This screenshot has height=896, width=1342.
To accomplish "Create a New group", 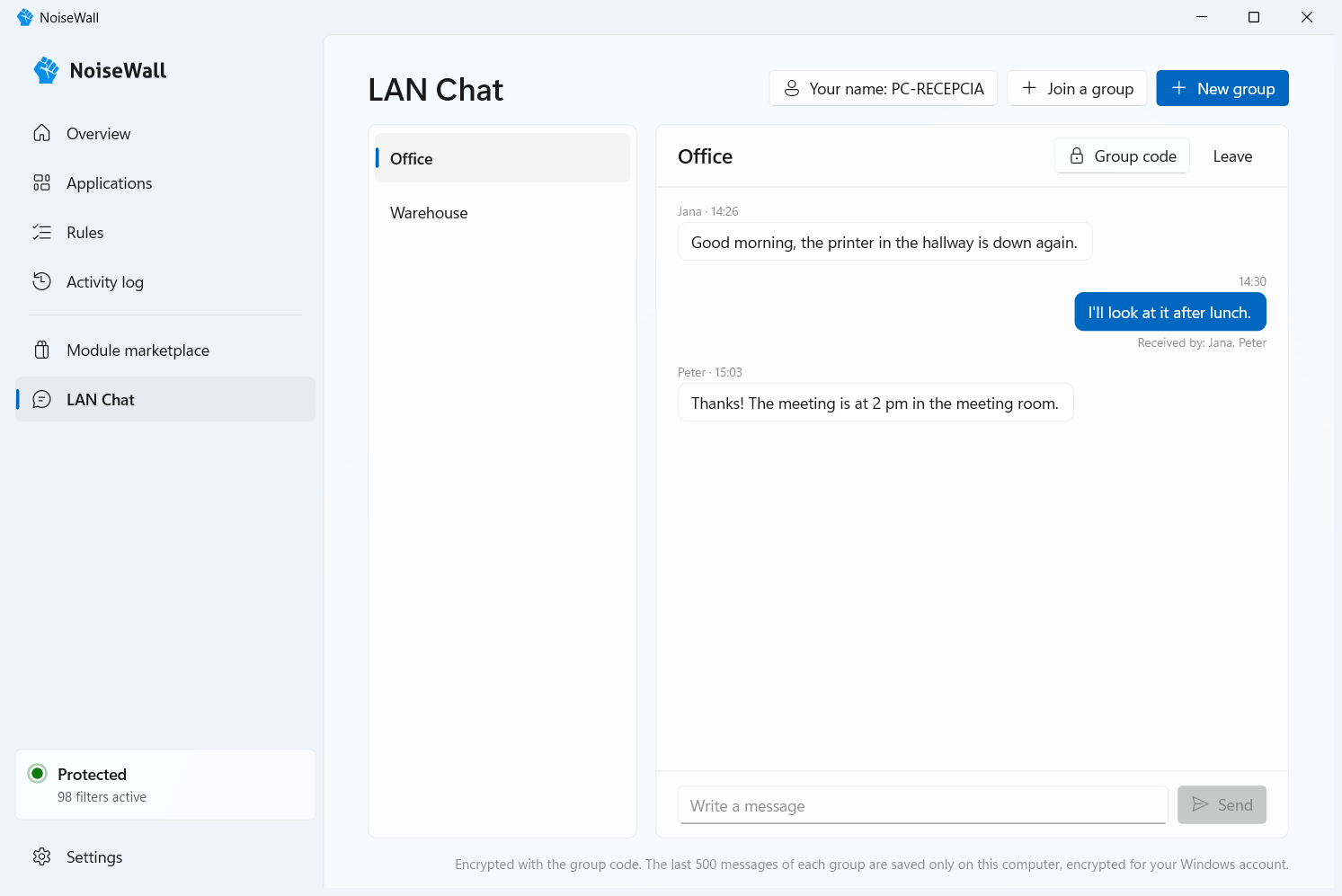I will coord(1222,88).
